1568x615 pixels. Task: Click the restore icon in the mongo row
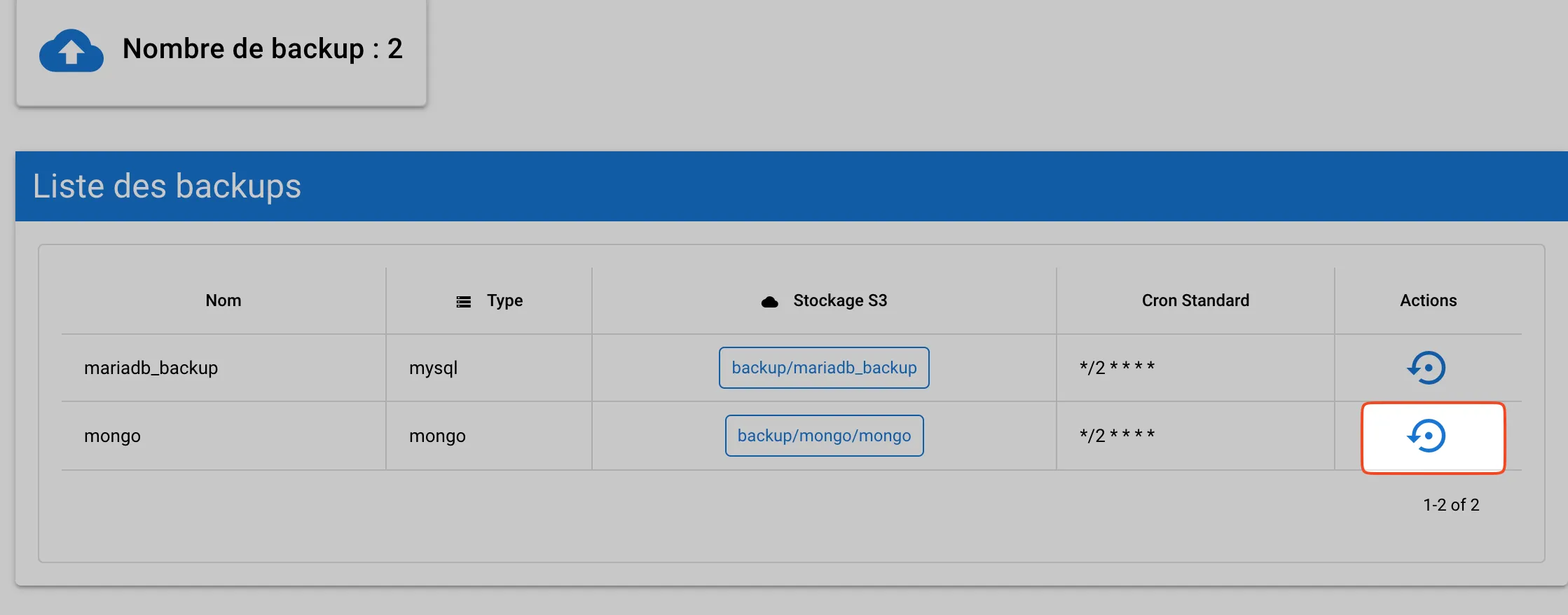pyautogui.click(x=1426, y=436)
